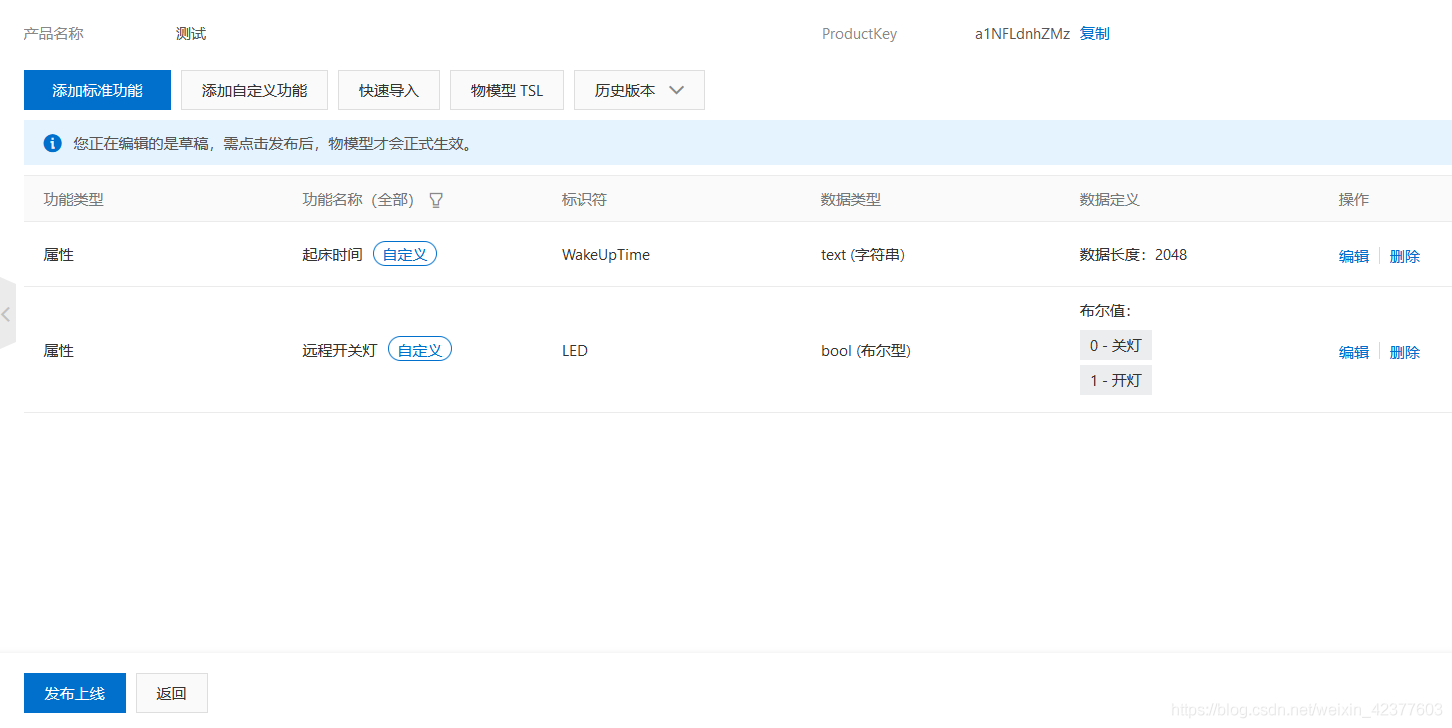Click the 功能名称（全部） column header
Image resolution: width=1452 pixels, height=728 pixels.
[x=358, y=199]
